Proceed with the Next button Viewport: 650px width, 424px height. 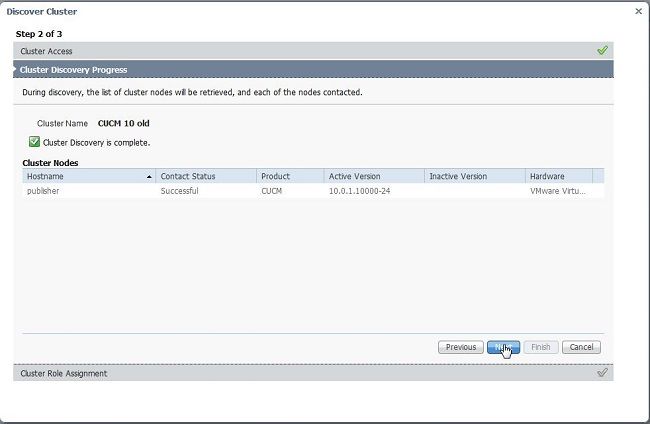pos(503,347)
